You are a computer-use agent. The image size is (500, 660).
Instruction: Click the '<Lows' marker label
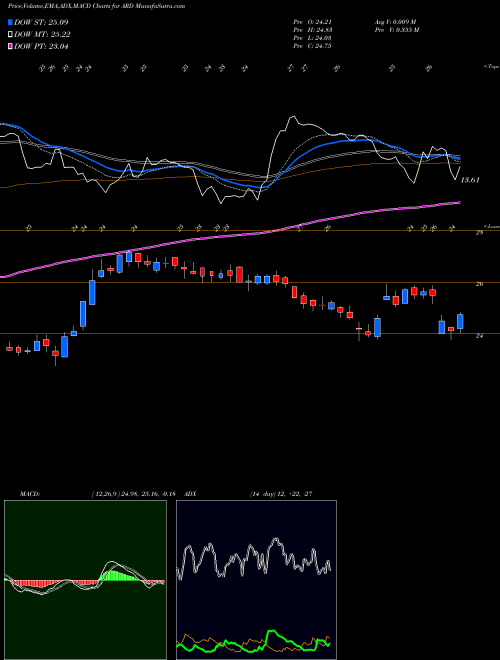click(491, 226)
